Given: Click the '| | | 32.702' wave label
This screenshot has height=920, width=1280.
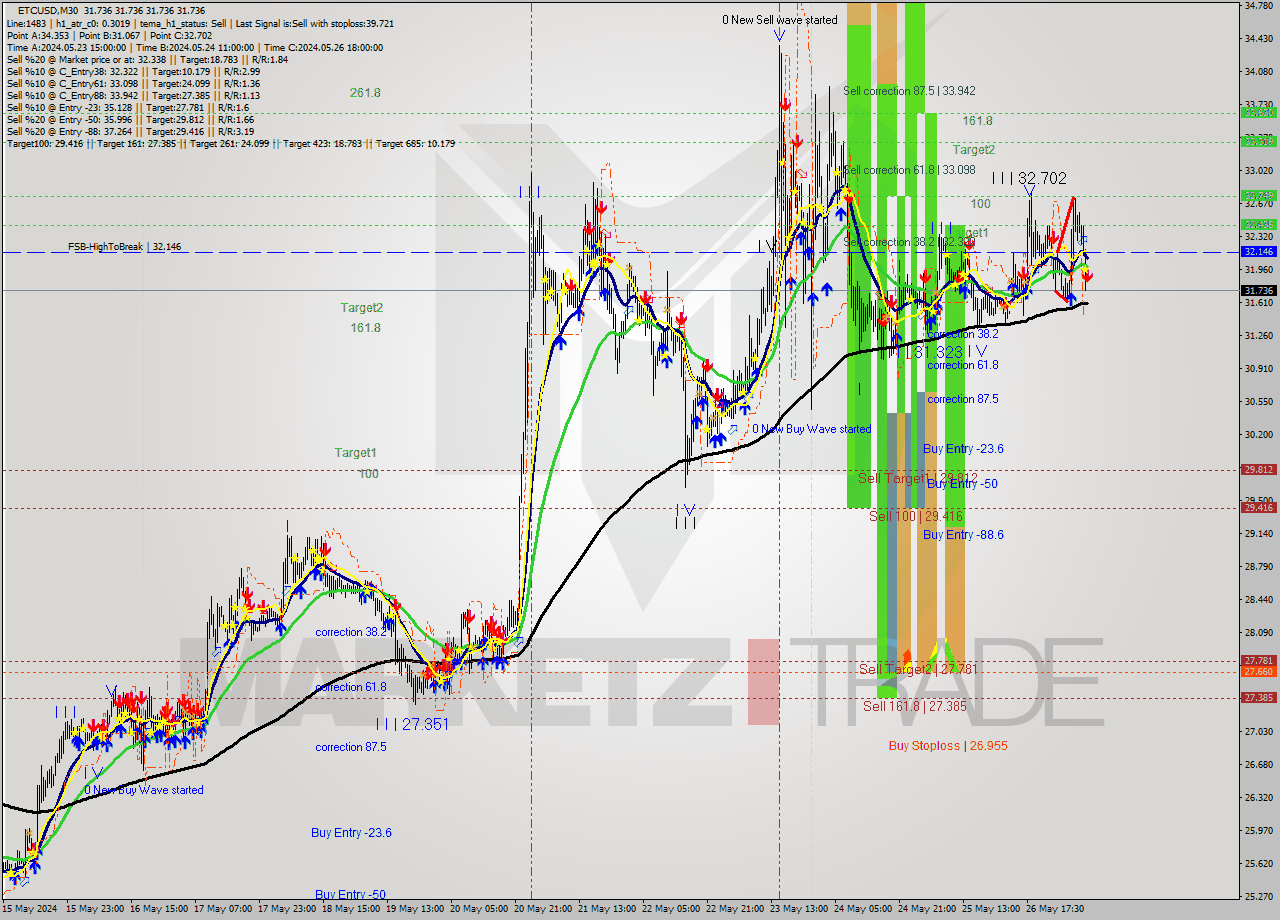Looking at the screenshot, I should coord(1029,178).
